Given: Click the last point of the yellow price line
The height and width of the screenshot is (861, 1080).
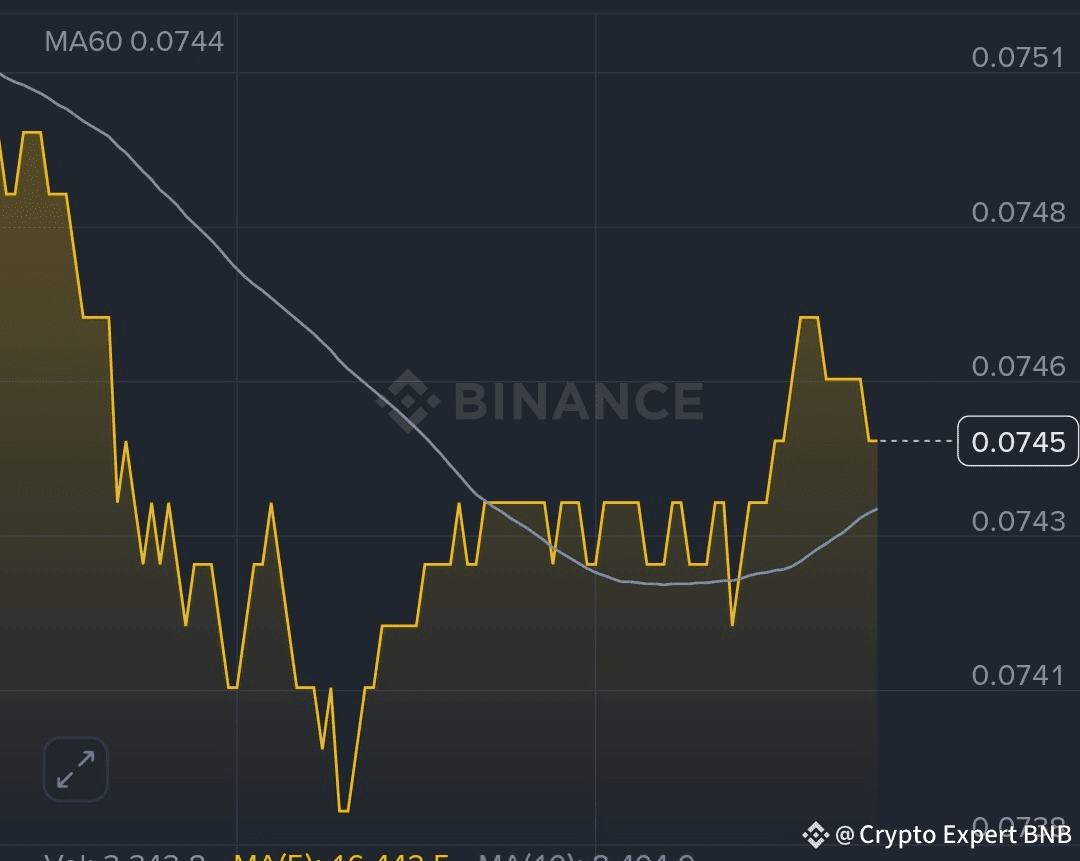Looking at the screenshot, I should pos(875,440).
